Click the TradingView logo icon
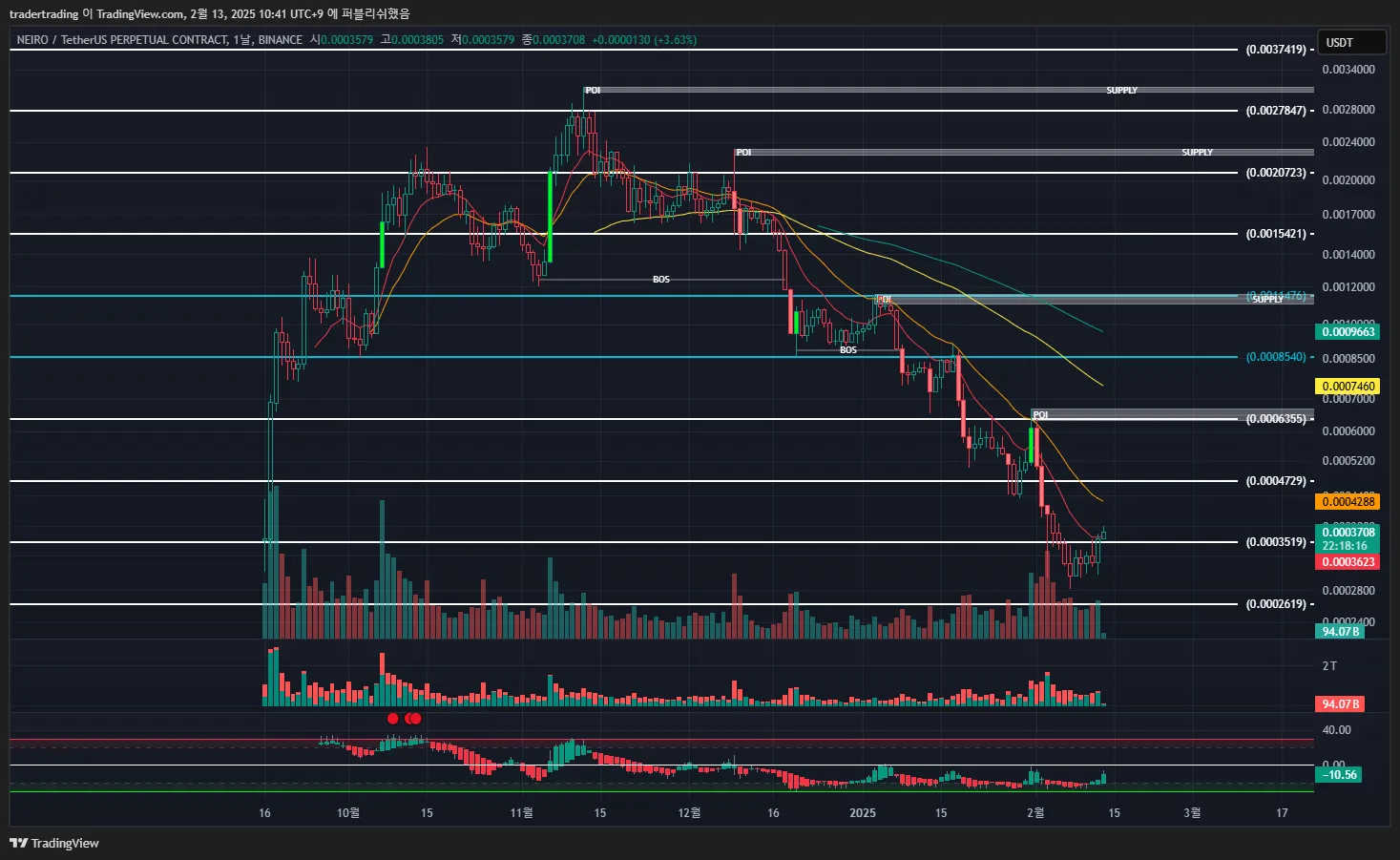1400x860 pixels. (18, 843)
